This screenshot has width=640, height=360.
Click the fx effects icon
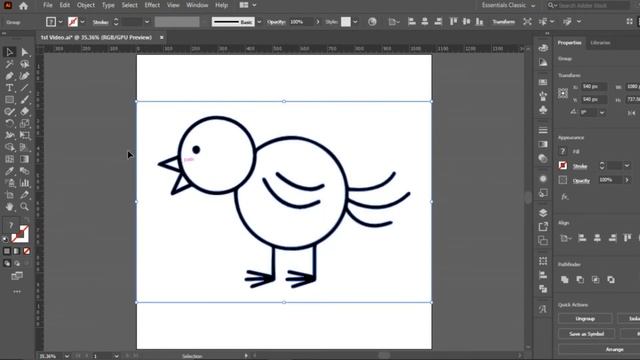(564, 197)
